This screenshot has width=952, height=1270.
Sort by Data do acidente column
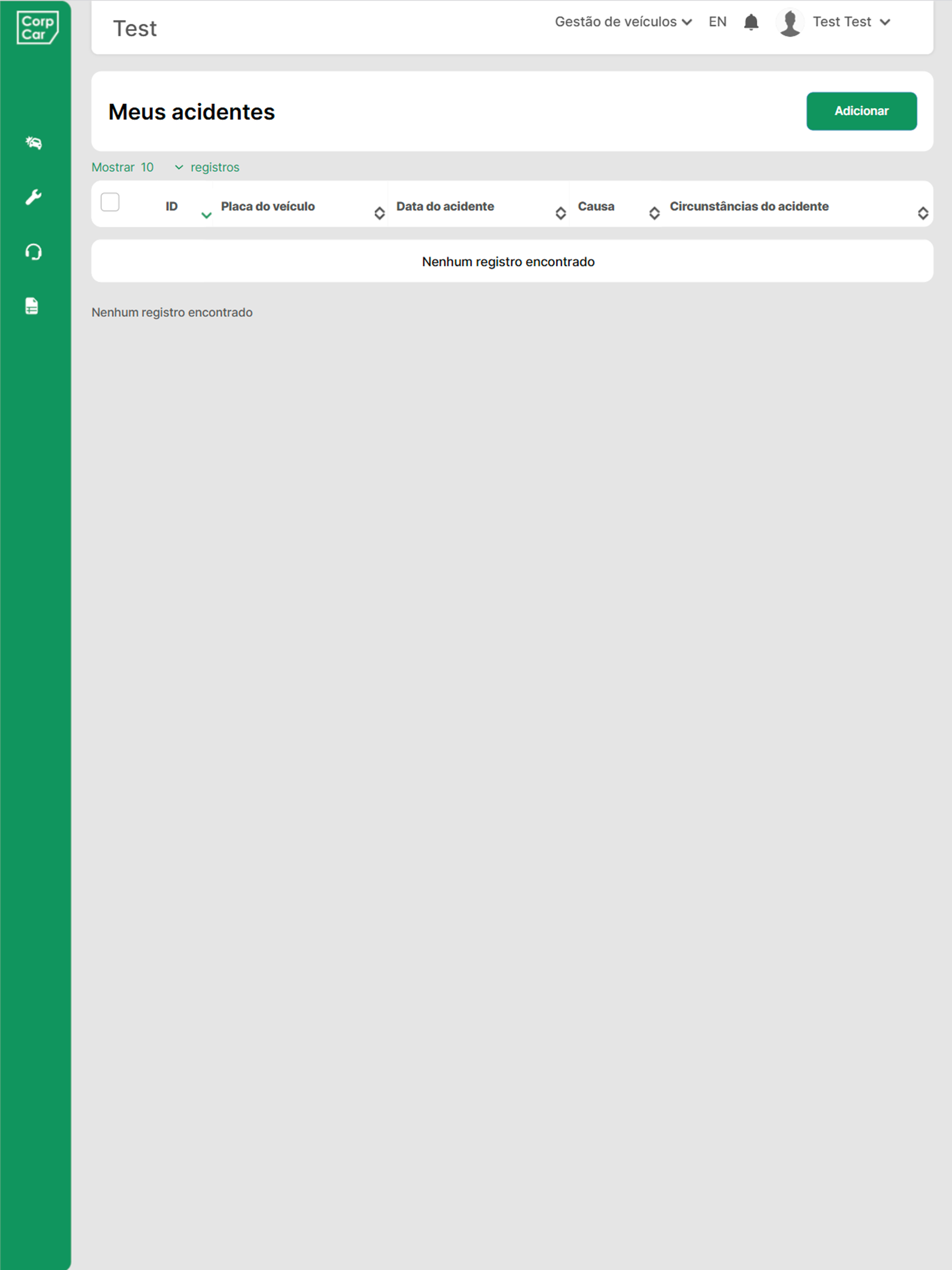[479, 206]
